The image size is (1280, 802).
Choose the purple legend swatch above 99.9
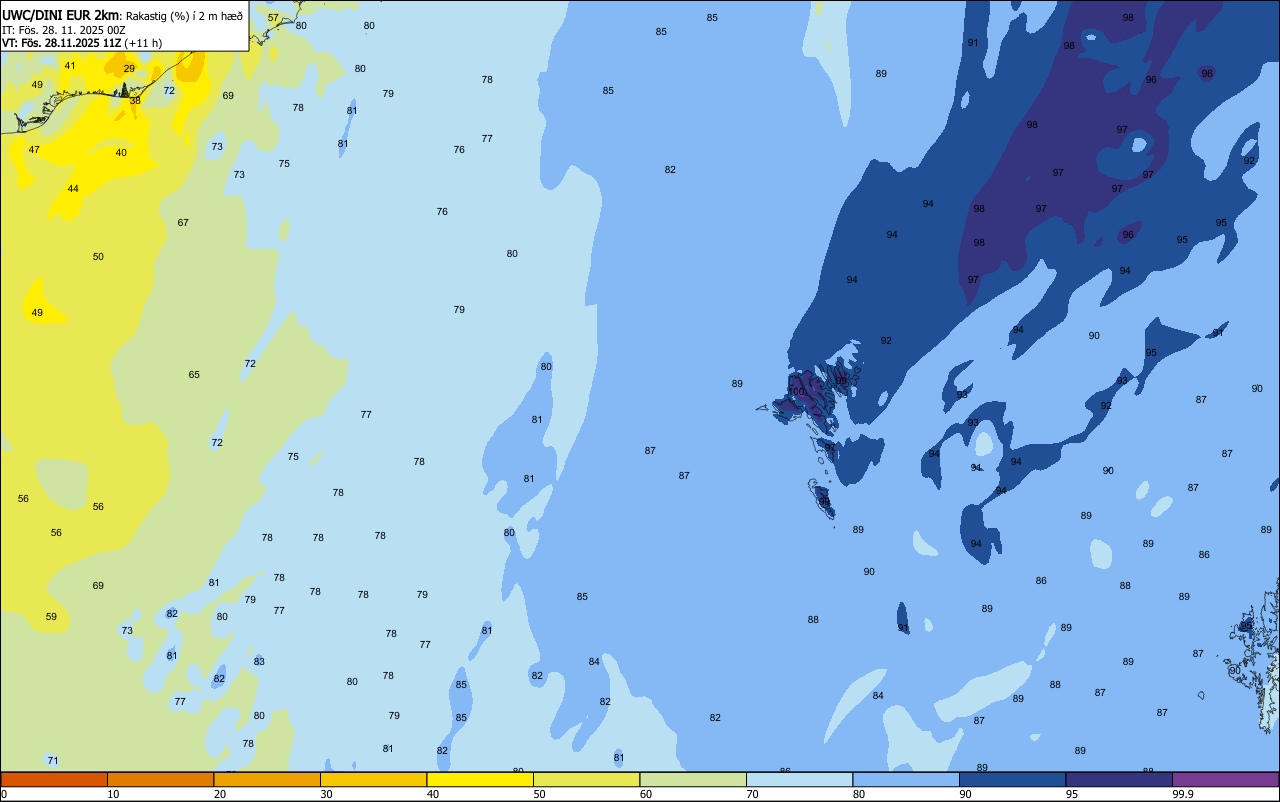point(1225,779)
